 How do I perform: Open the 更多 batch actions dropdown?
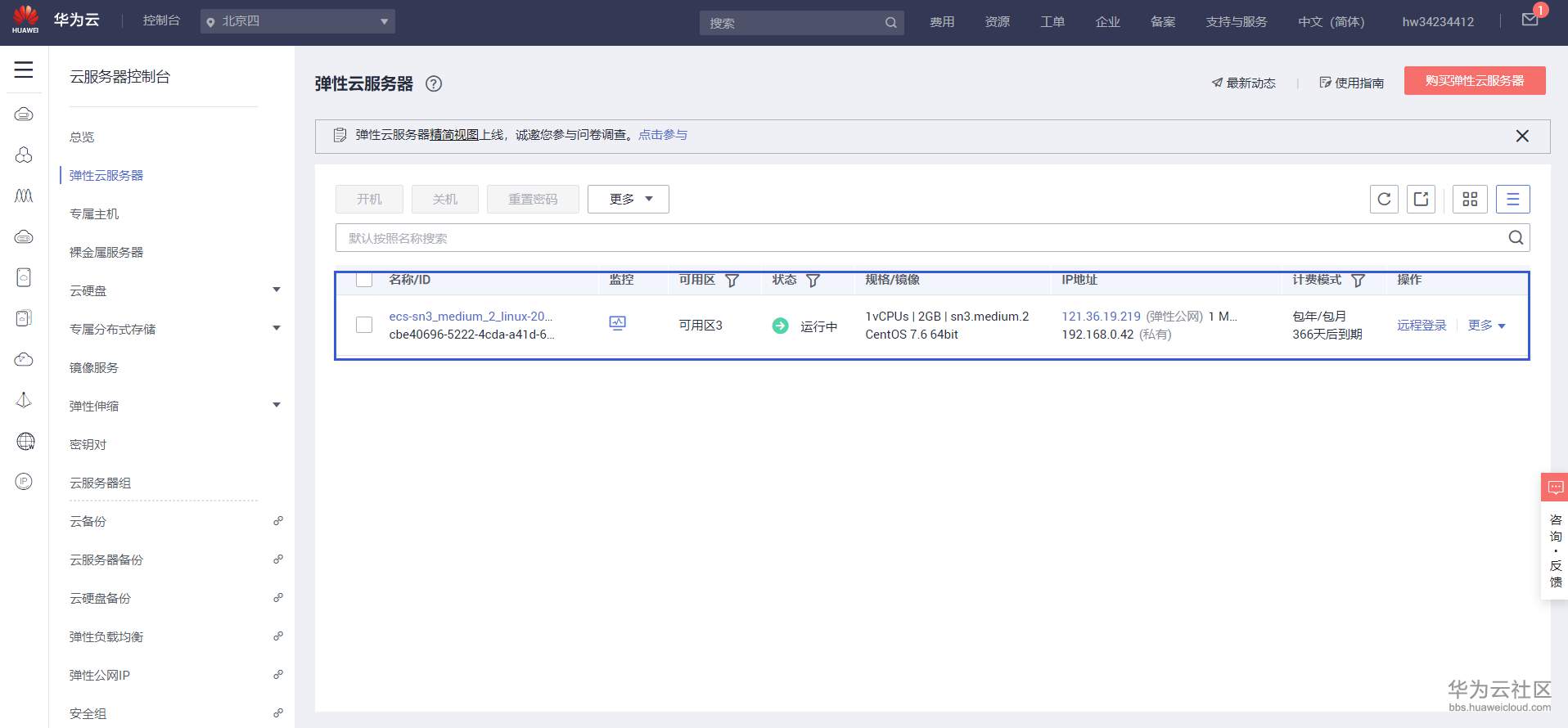(629, 199)
